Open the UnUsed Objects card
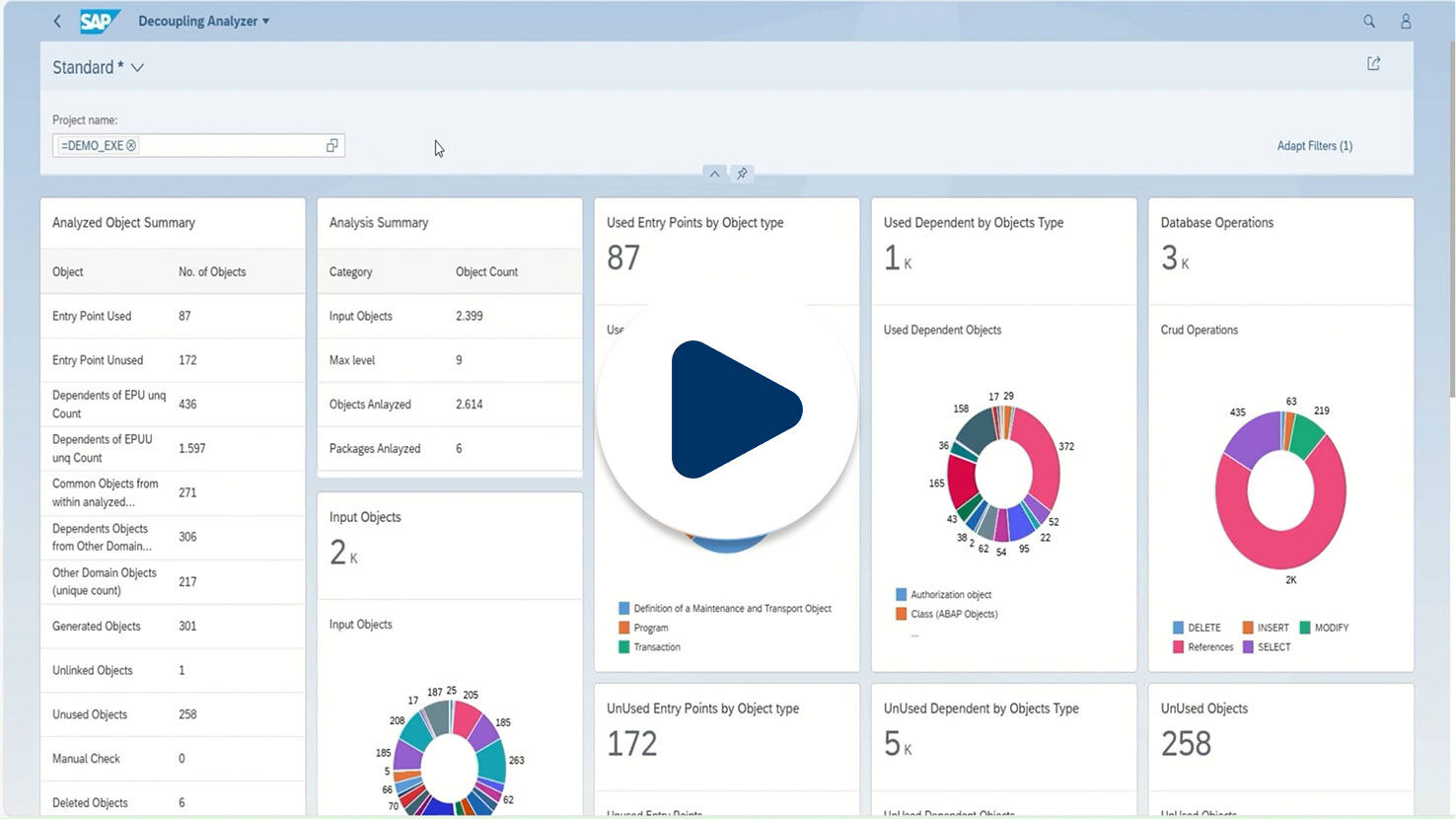This screenshot has height=819, width=1456. (1281, 736)
